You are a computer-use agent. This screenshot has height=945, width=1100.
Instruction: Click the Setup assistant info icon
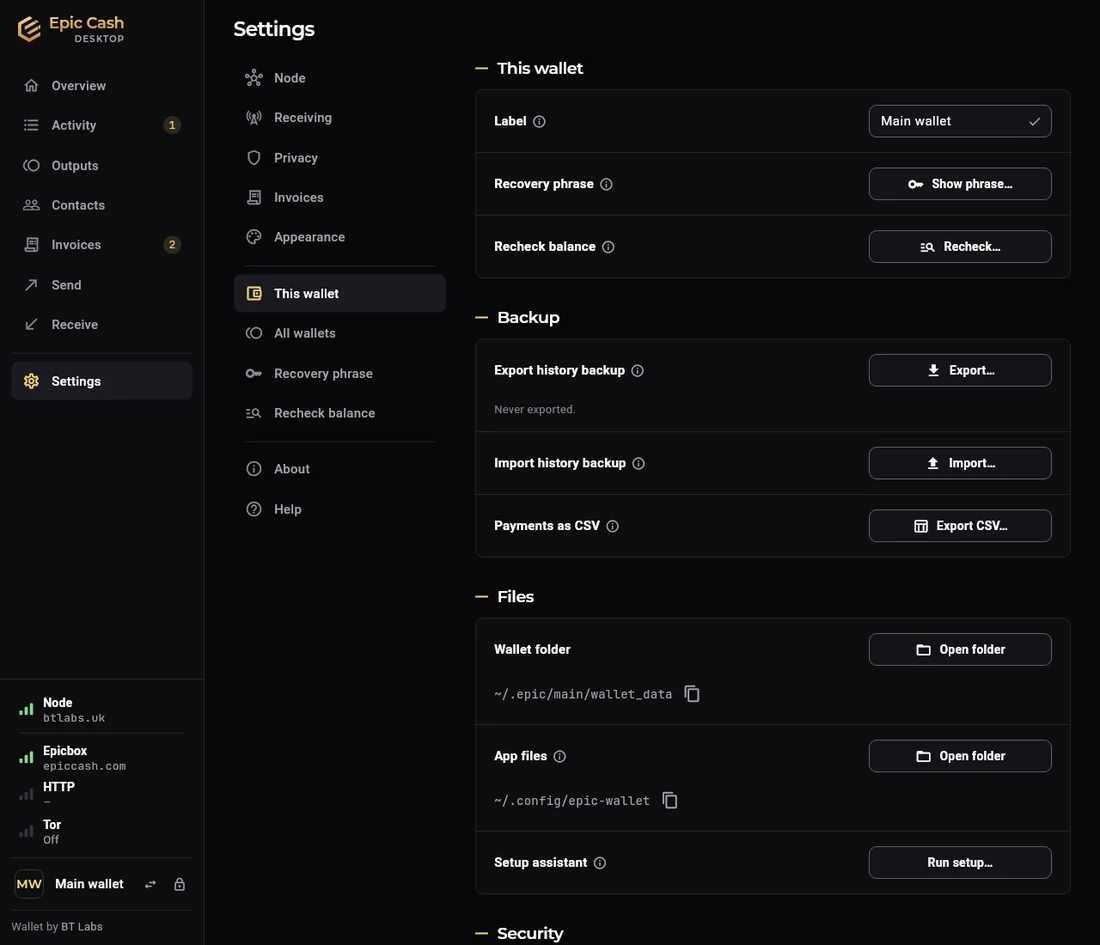[x=600, y=863]
